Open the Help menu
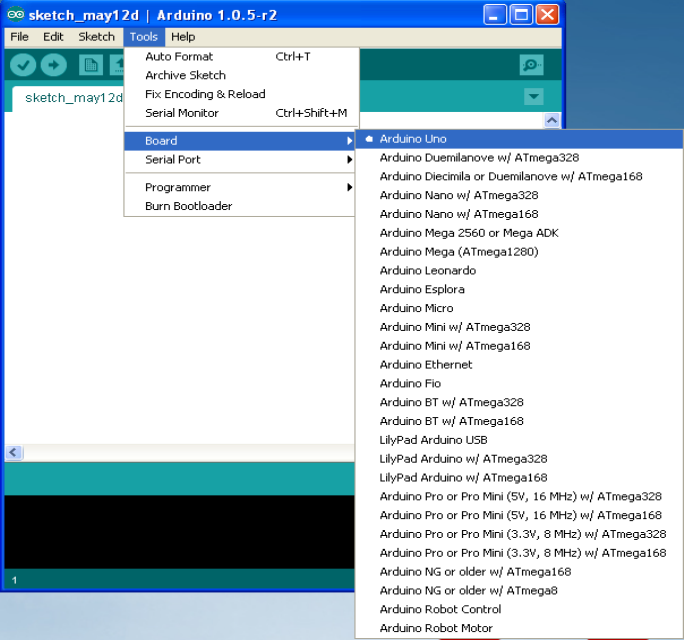The width and height of the screenshot is (684, 640). 183,37
